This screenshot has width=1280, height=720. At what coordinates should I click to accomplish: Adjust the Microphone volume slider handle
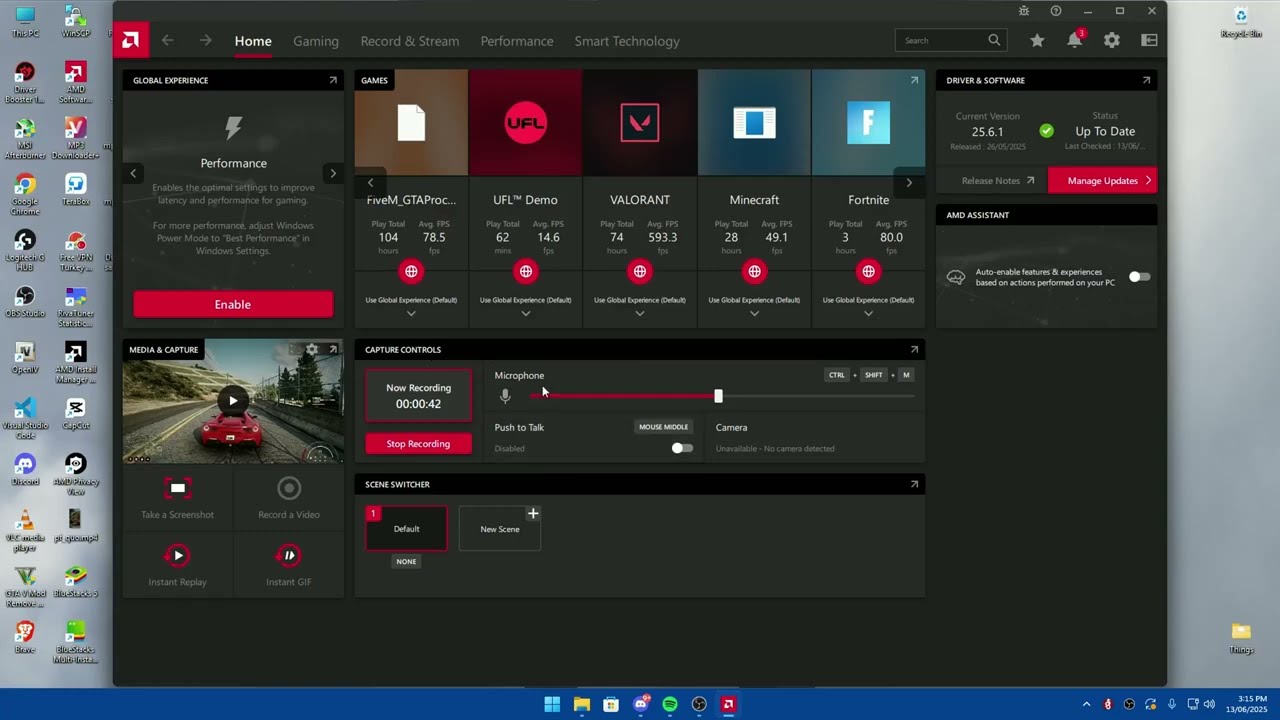[x=718, y=396]
